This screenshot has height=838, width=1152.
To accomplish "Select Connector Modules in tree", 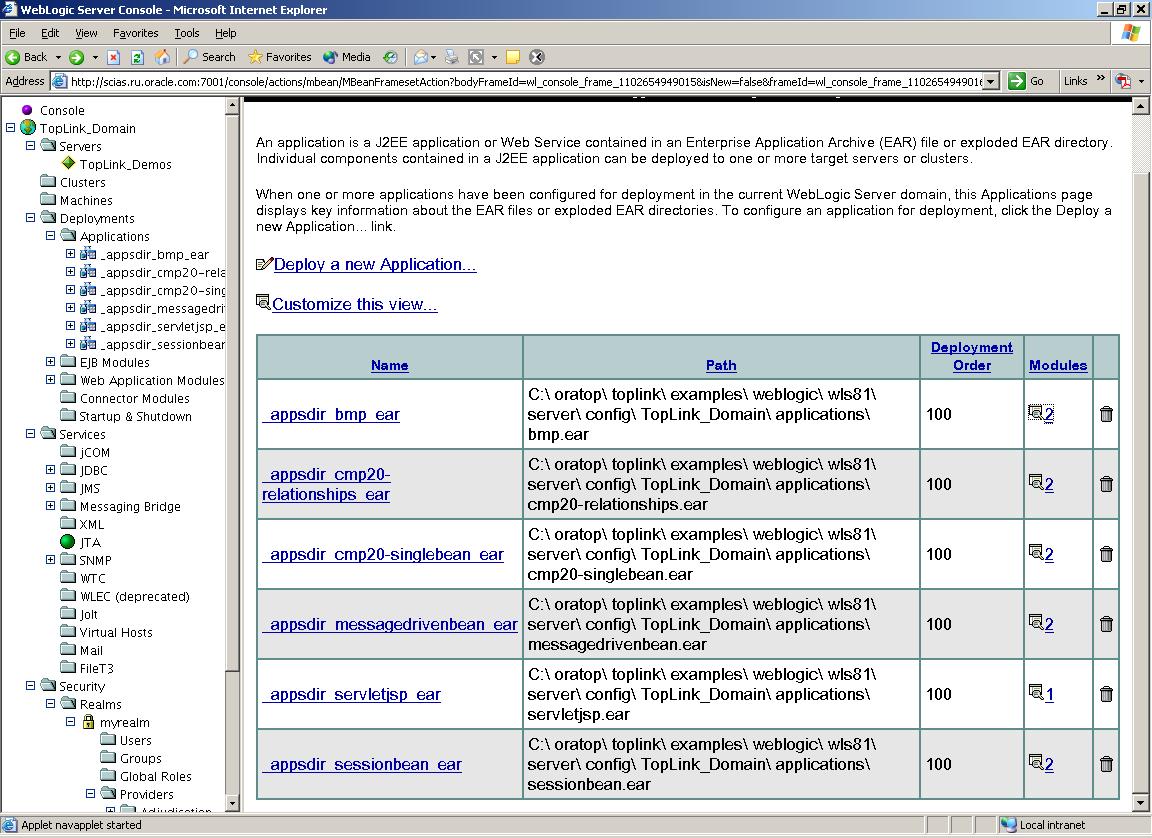I will click(134, 398).
